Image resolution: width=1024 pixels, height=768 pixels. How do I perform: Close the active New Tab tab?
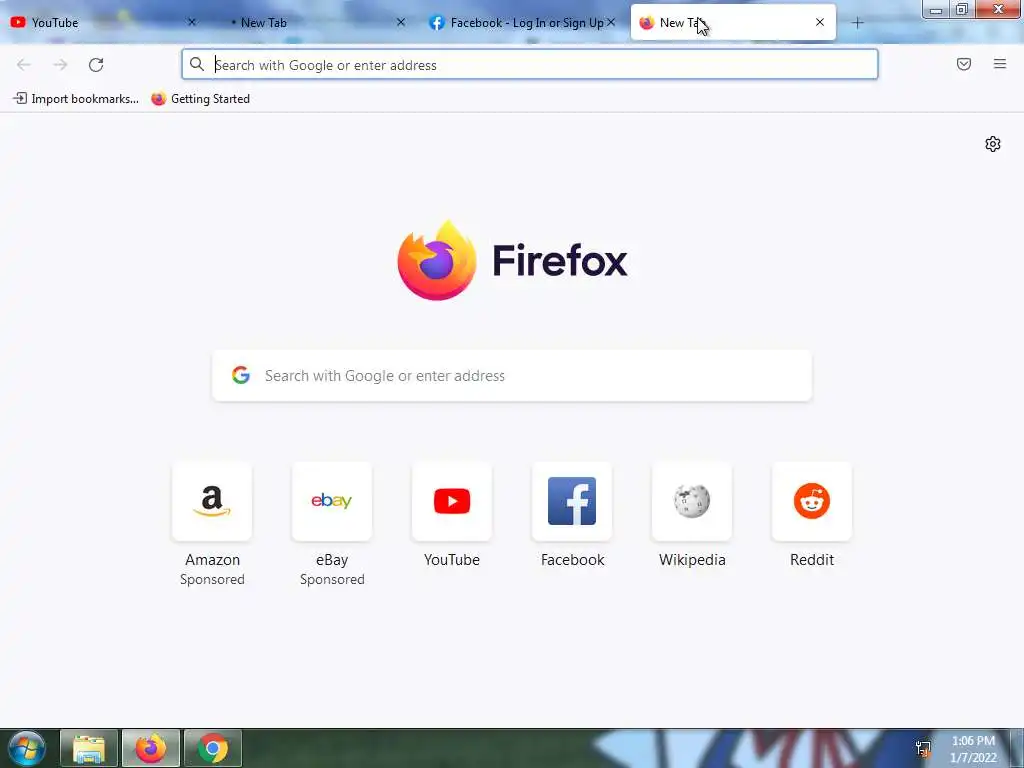(x=820, y=22)
